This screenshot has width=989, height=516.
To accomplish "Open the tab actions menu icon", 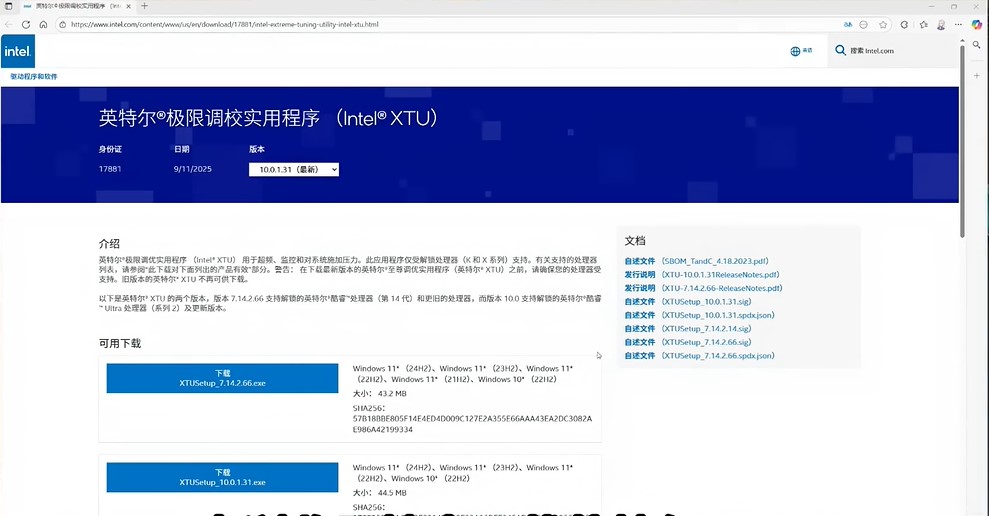I will click(9, 6).
